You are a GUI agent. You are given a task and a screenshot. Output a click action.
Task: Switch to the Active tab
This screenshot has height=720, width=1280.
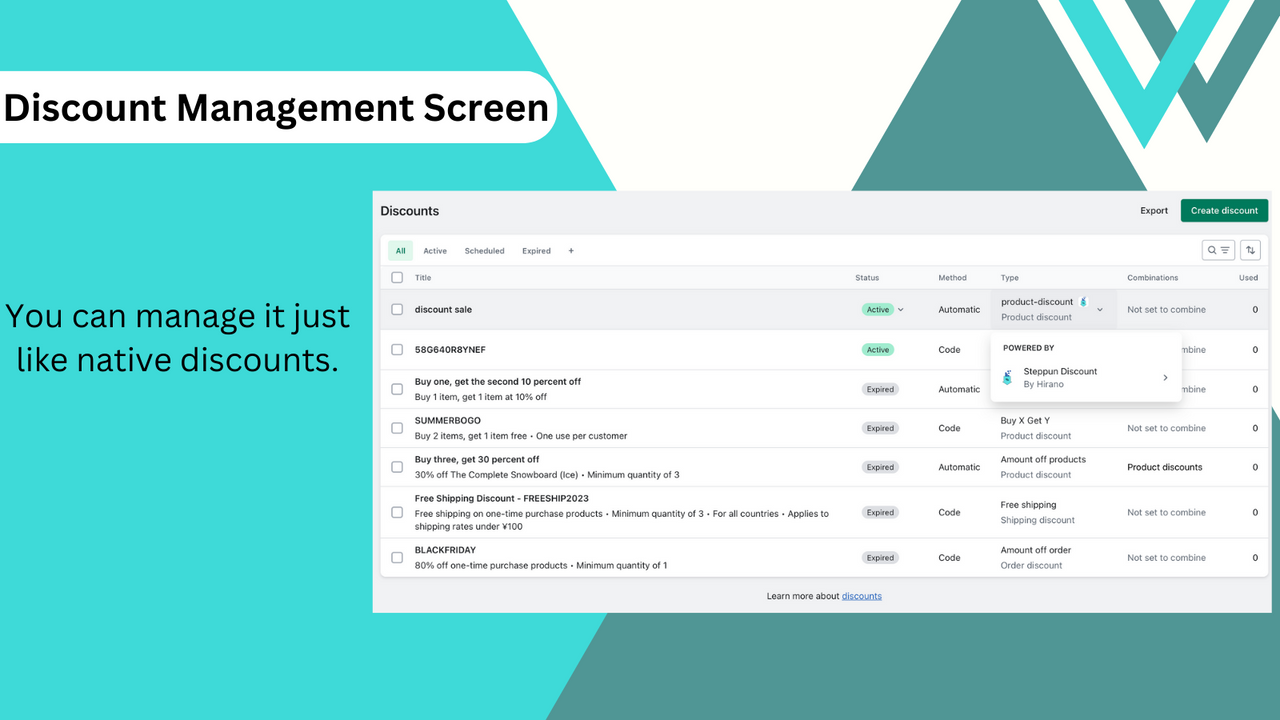point(435,250)
